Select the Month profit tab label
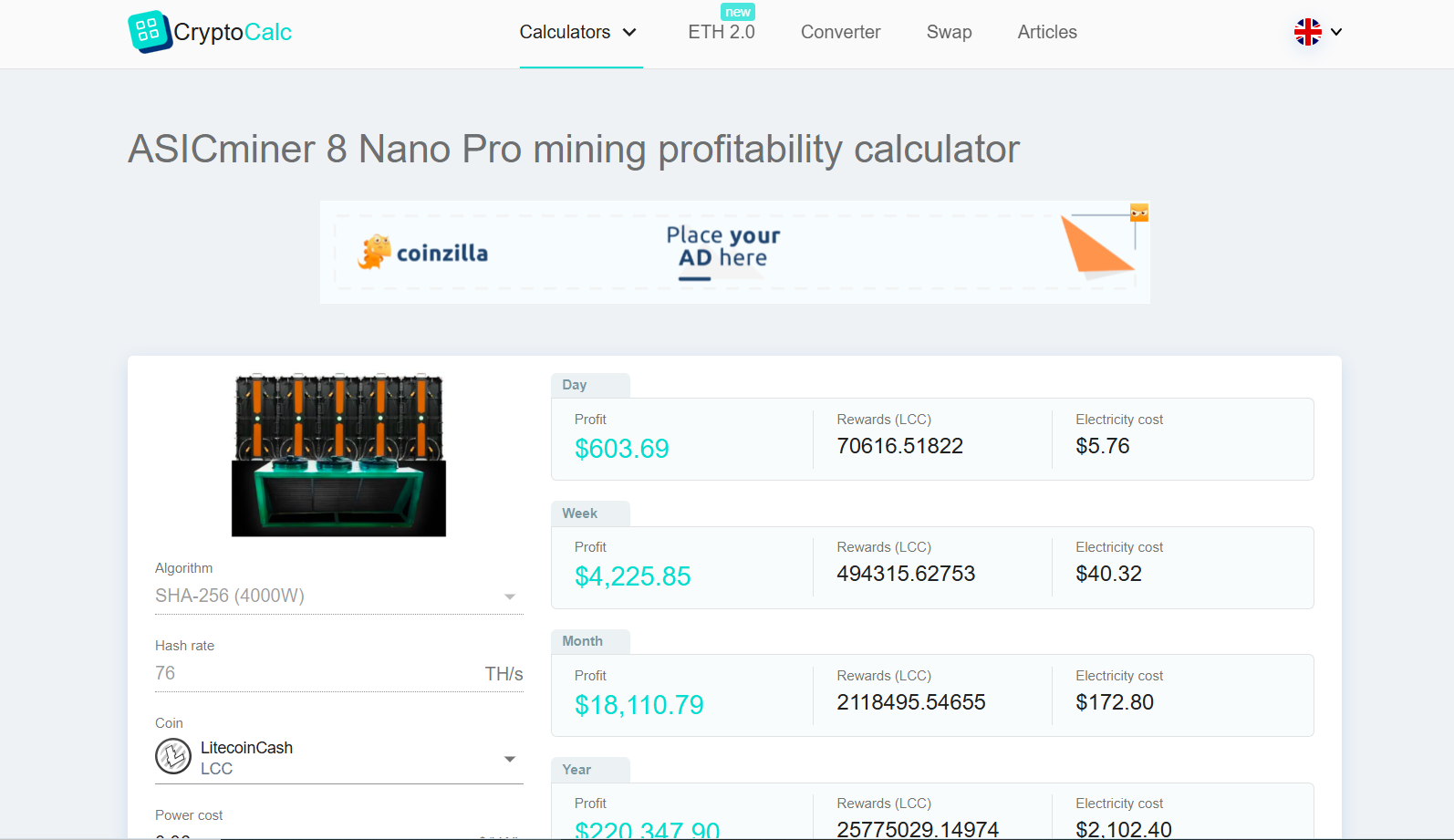This screenshot has height=840, width=1454. [x=582, y=641]
